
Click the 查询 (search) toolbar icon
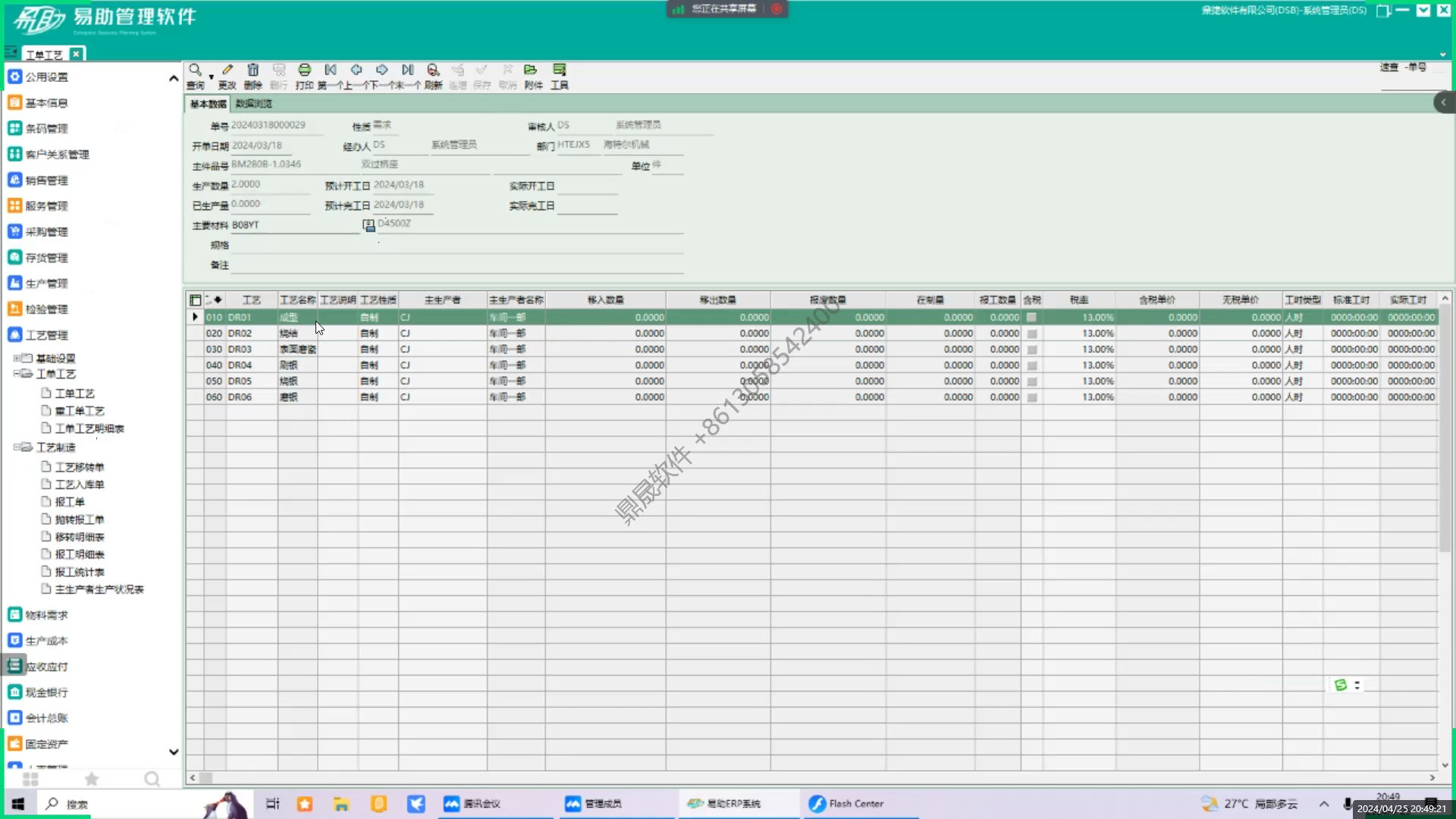point(195,70)
